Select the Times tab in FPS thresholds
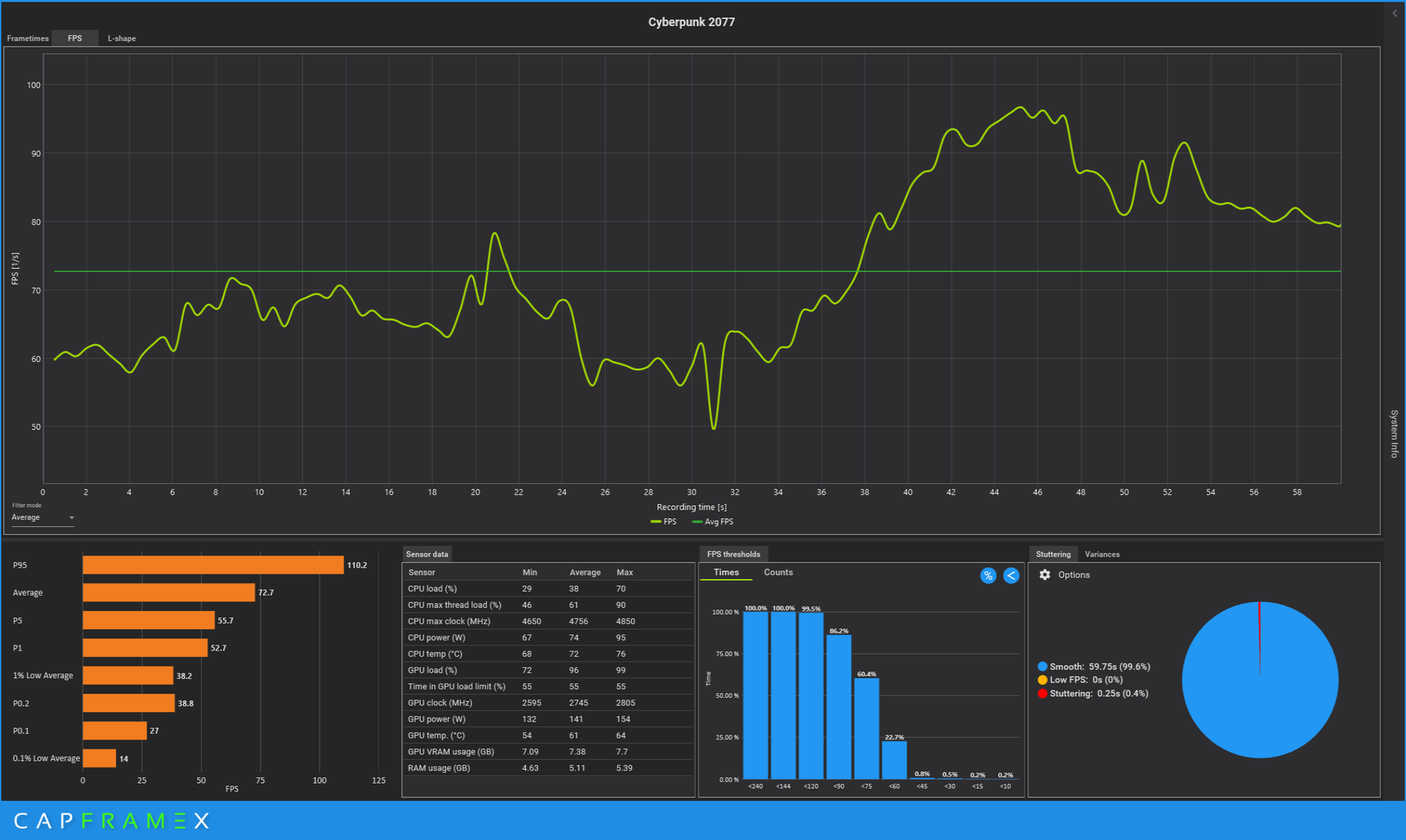 point(726,573)
